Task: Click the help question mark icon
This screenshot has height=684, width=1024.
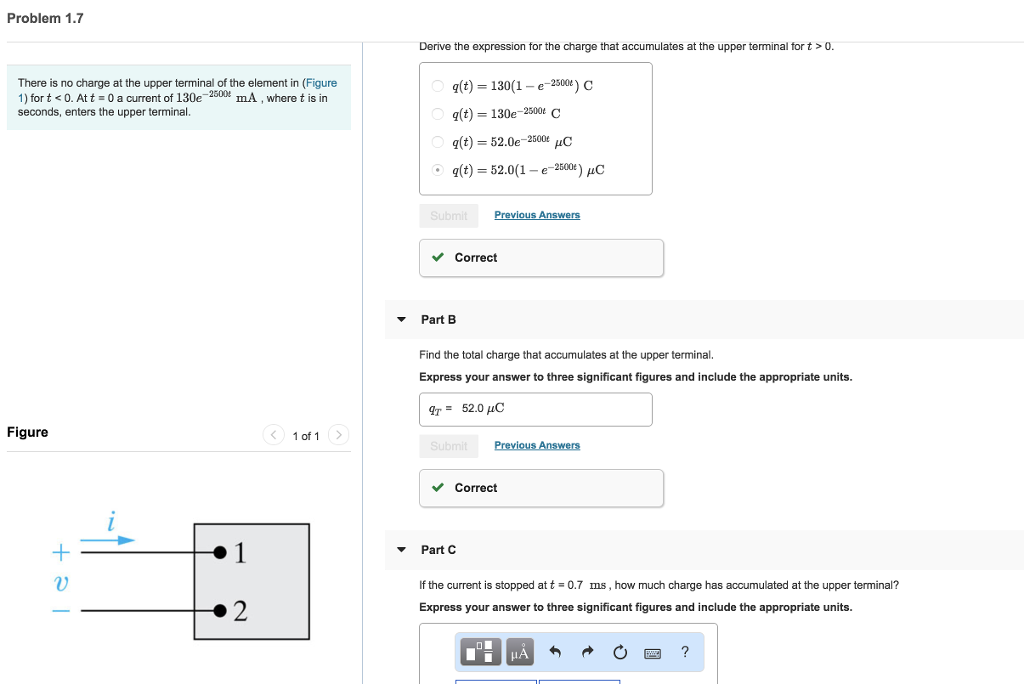Action: tap(685, 651)
